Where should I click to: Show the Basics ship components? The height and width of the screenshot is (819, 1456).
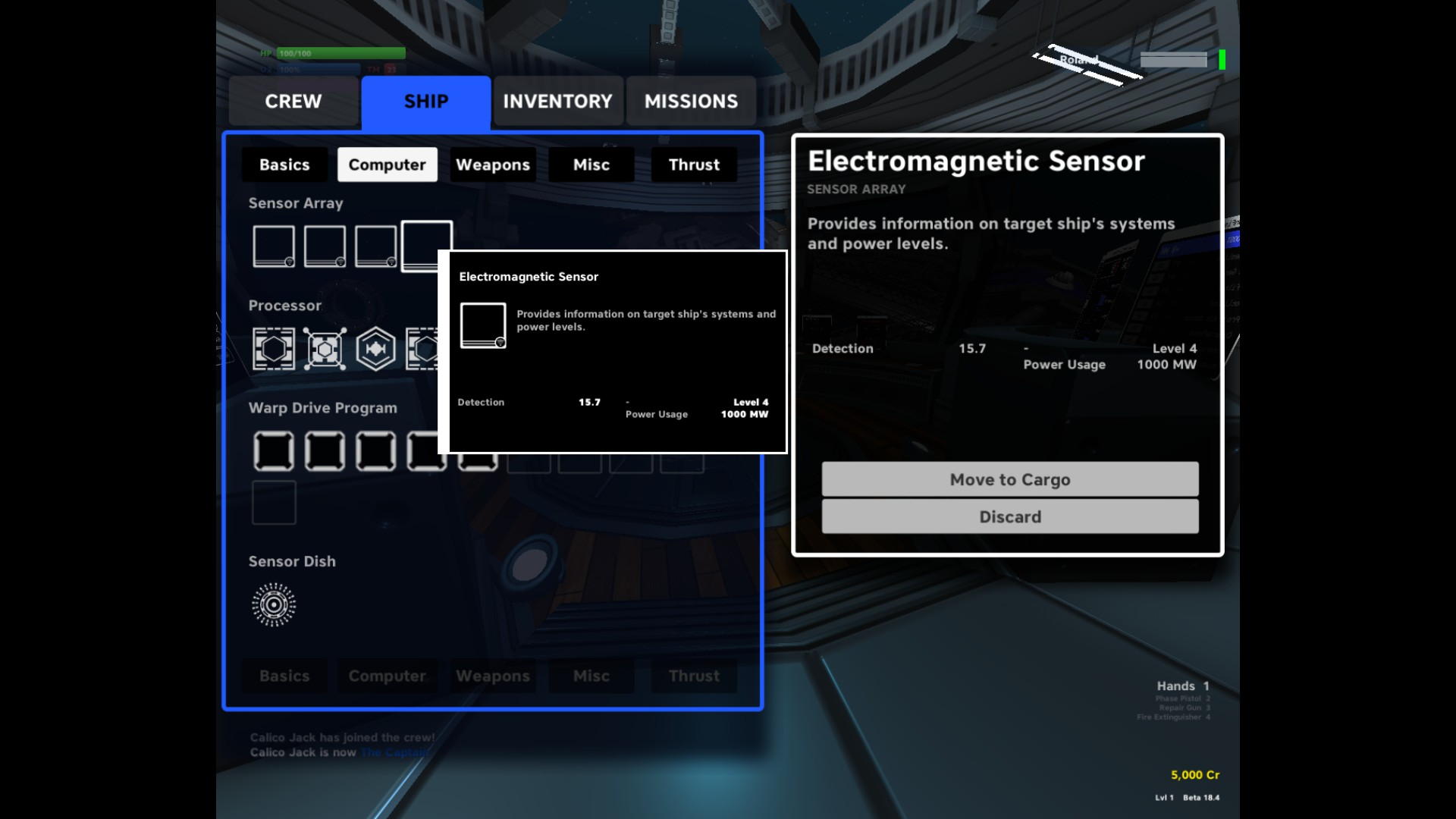click(284, 165)
